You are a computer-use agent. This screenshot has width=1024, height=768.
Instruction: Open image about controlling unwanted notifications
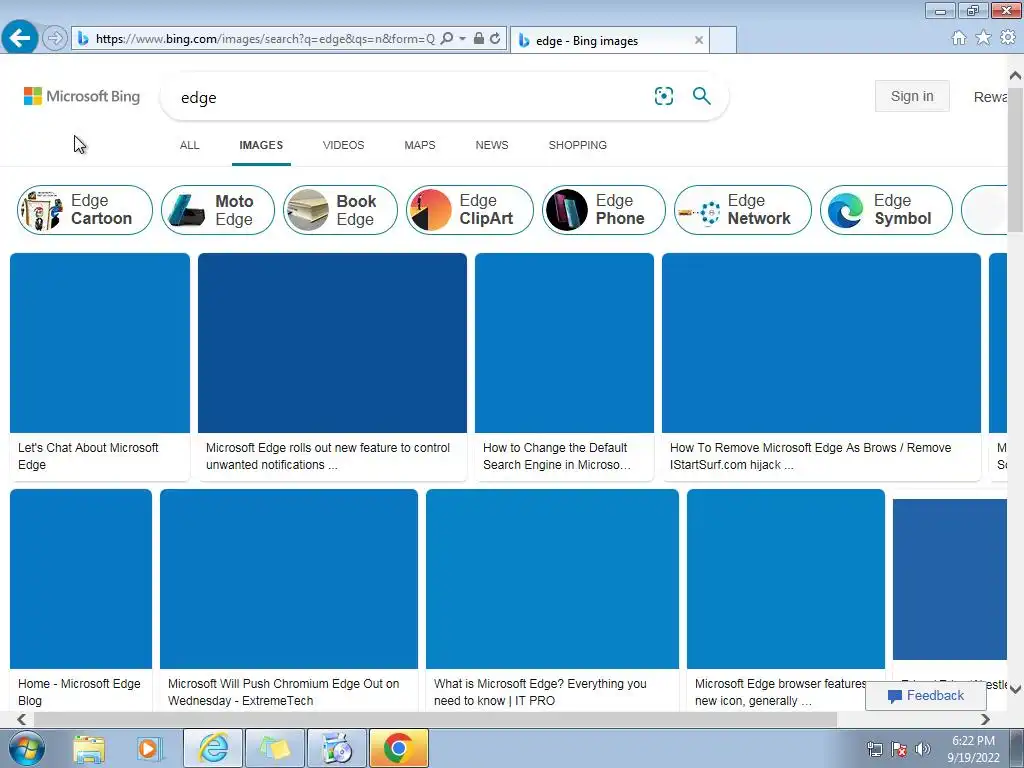tap(332, 343)
